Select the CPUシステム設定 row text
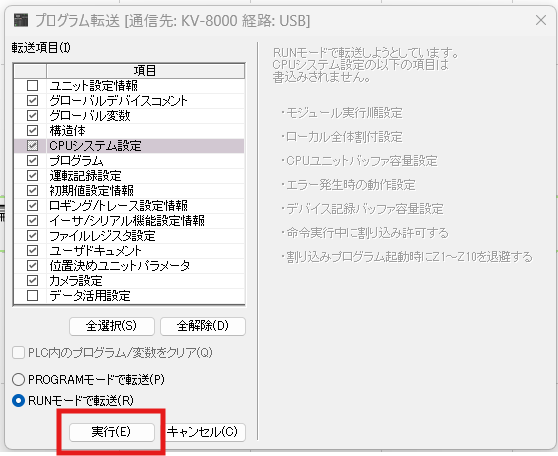This screenshot has width=558, height=456. coord(95,146)
